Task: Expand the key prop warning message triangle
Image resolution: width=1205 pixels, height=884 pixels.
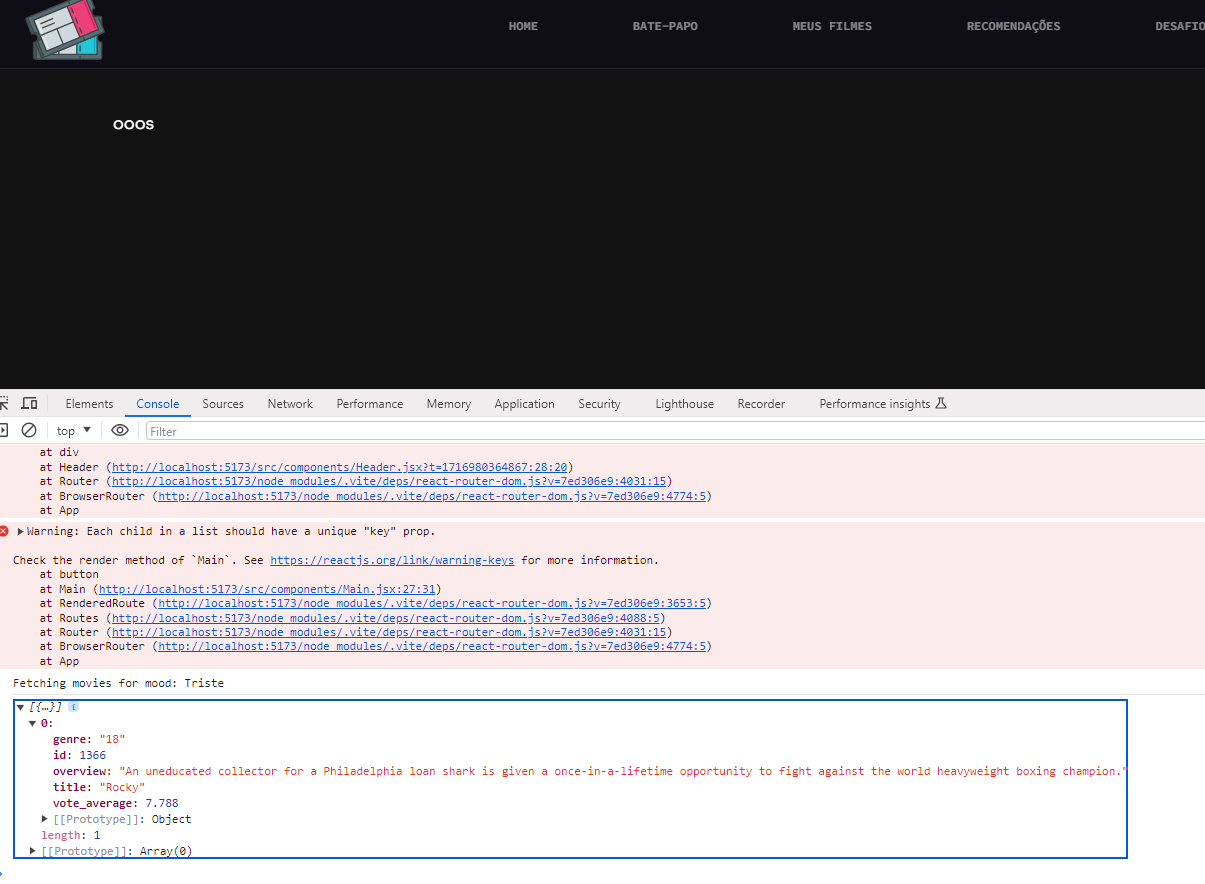Action: click(21, 531)
